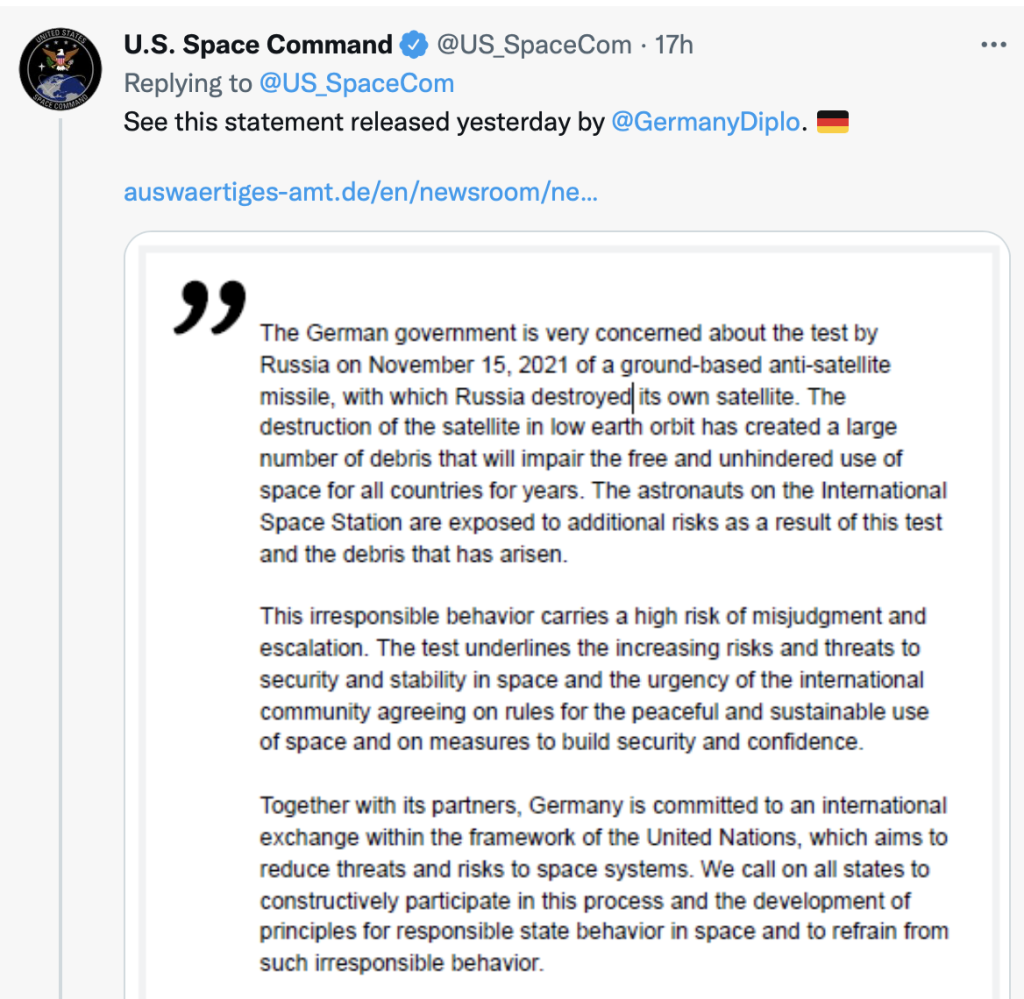Viewport: 1024px width, 999px height.
Task: Click the German flag emoji
Action: click(833, 121)
